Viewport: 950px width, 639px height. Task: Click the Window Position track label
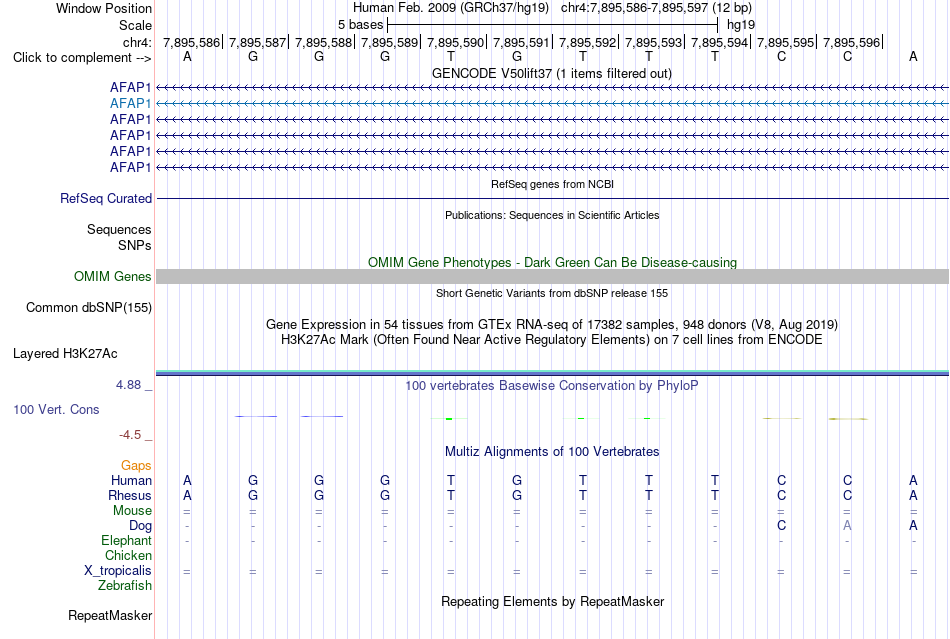tap(104, 8)
